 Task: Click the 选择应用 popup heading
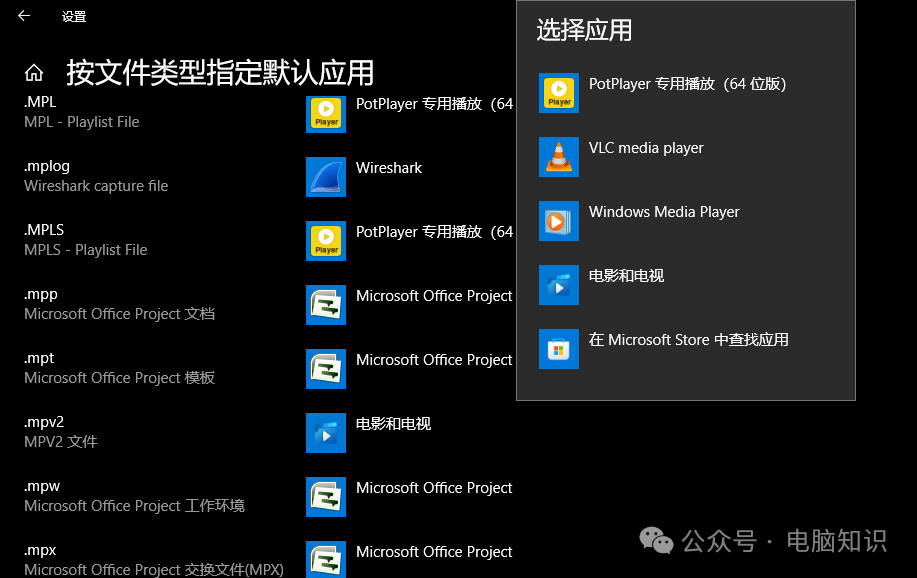point(584,30)
